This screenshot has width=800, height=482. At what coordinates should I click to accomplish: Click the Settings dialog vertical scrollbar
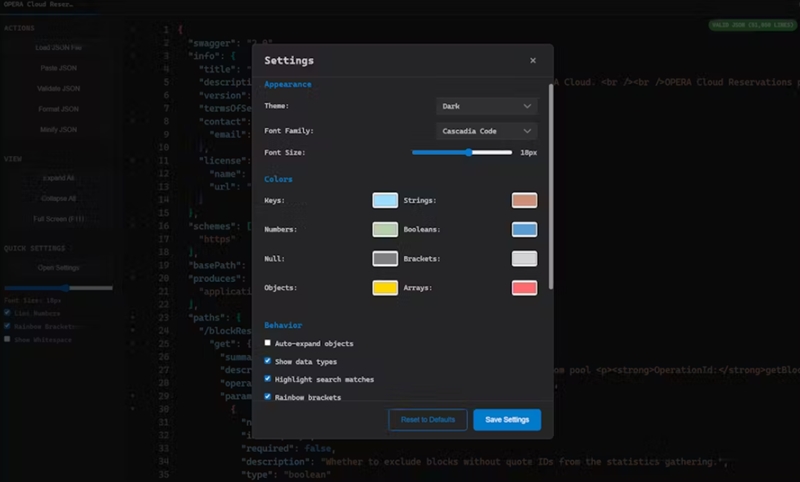click(550, 190)
